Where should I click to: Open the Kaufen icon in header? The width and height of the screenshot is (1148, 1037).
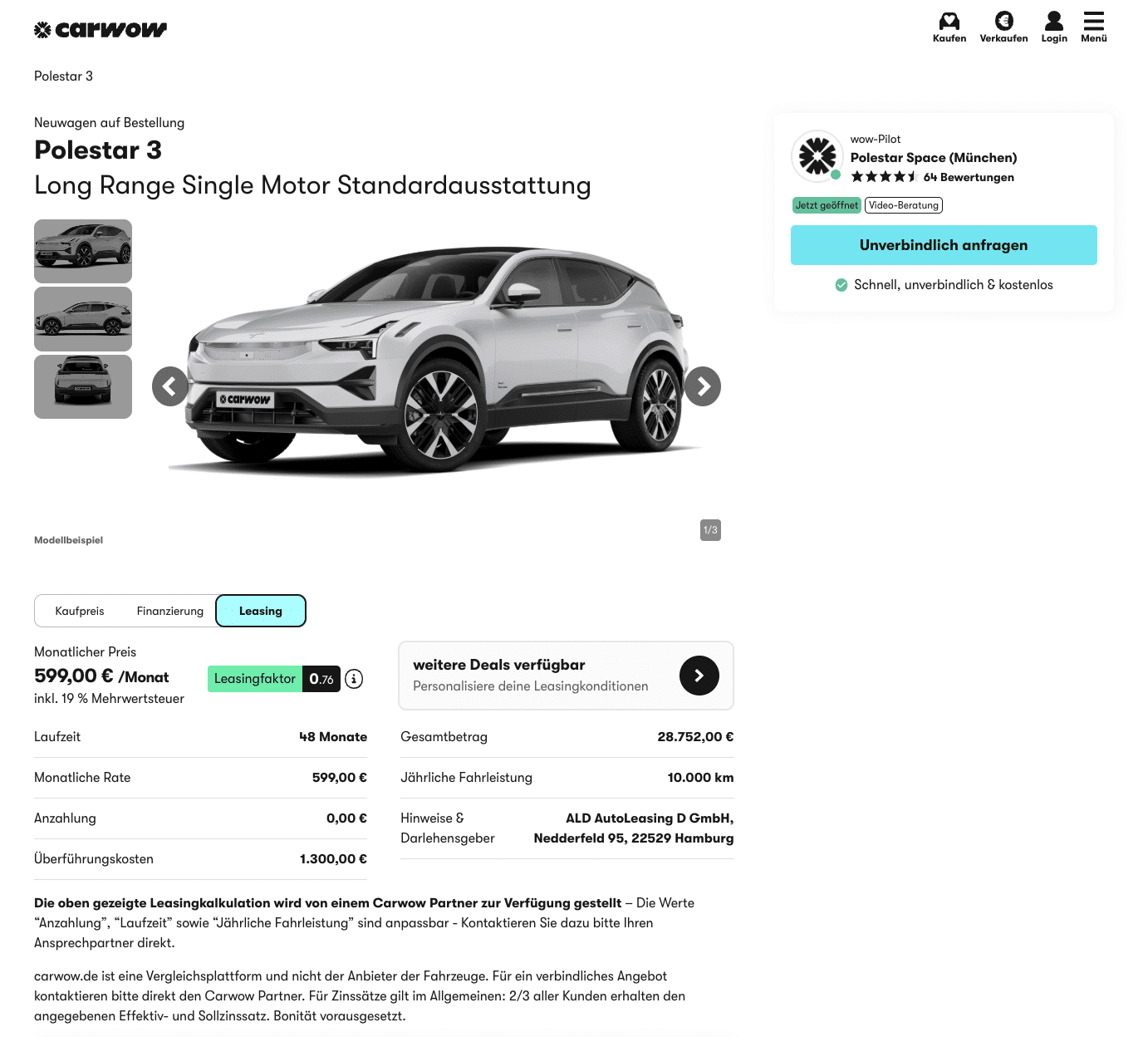click(x=949, y=22)
